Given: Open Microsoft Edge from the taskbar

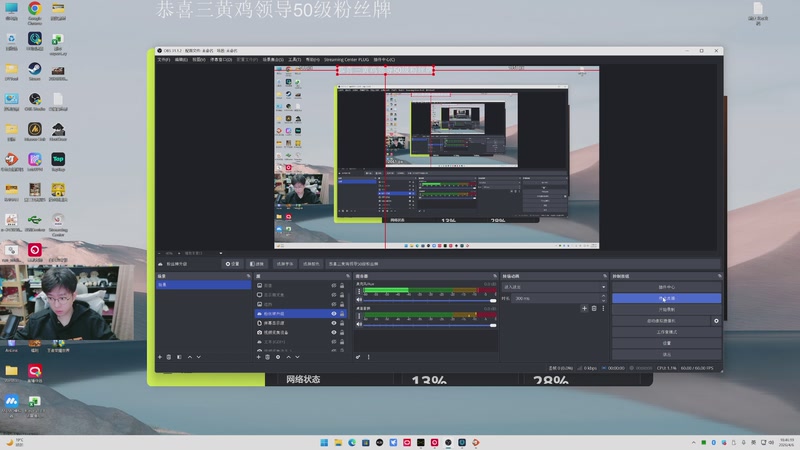Looking at the screenshot, I should [x=352, y=442].
